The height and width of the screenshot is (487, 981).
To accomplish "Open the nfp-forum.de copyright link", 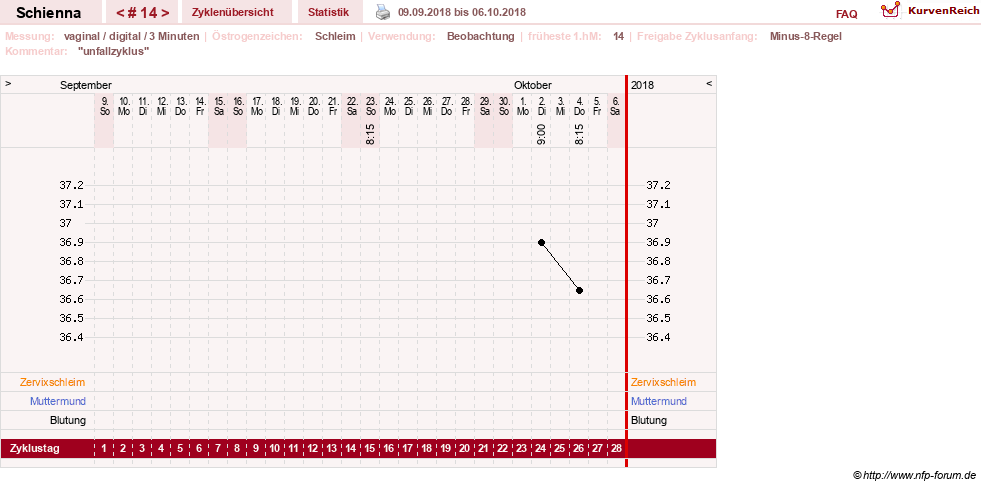I will (x=914, y=476).
